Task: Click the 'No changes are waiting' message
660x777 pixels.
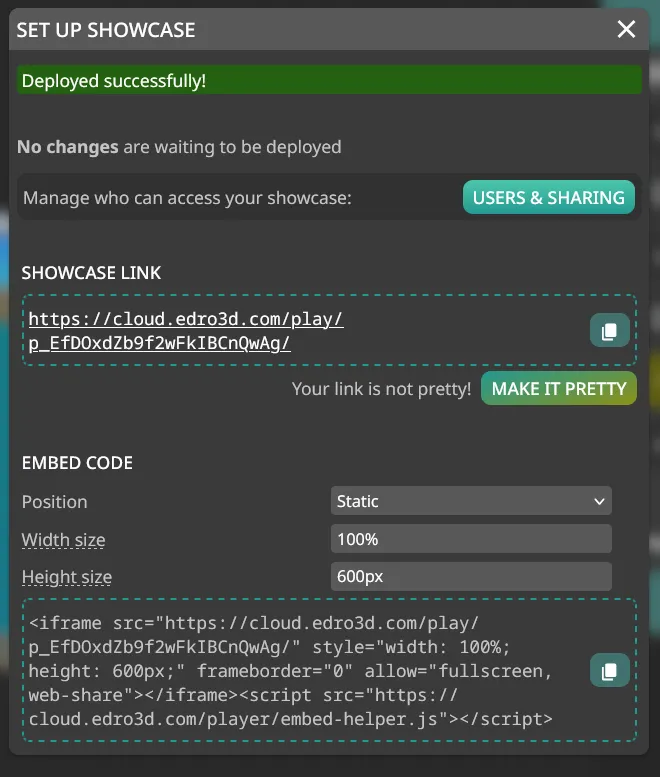Action: tap(179, 147)
